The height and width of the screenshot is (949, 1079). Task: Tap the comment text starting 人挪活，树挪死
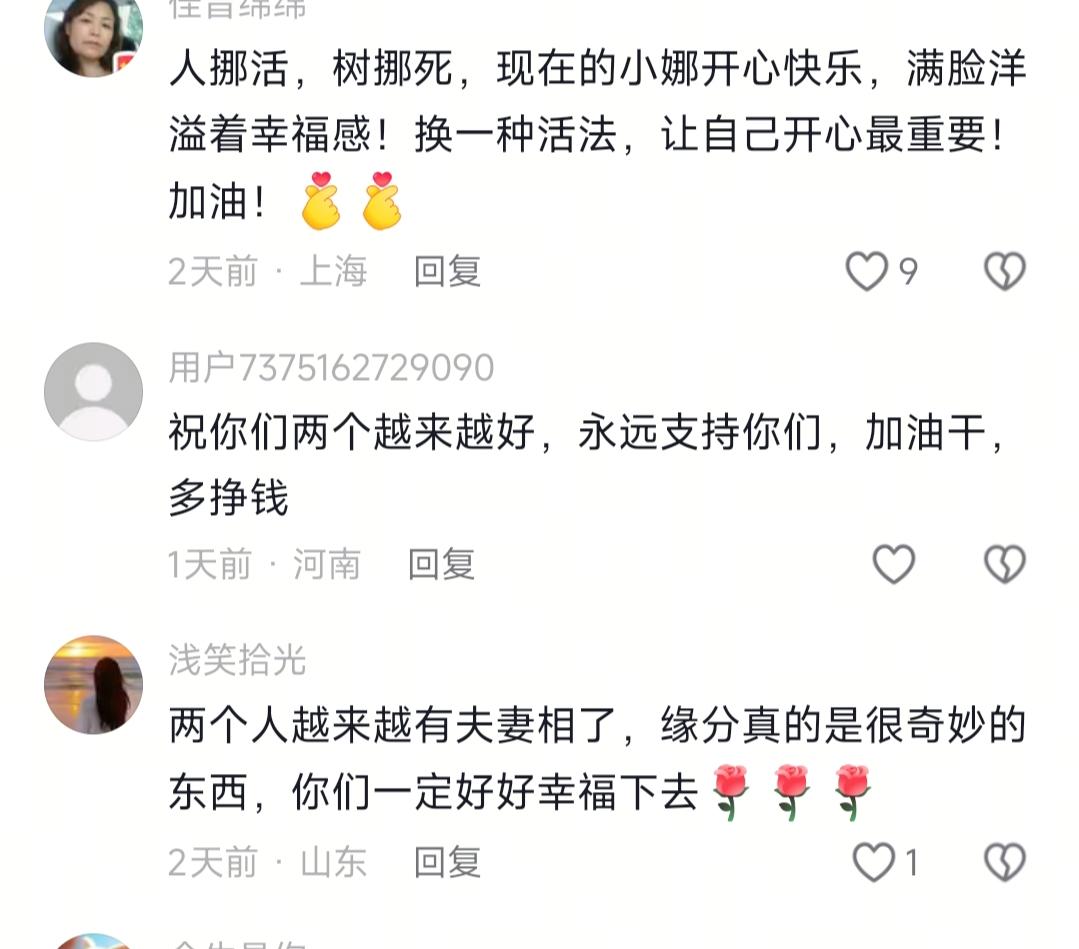point(597,136)
